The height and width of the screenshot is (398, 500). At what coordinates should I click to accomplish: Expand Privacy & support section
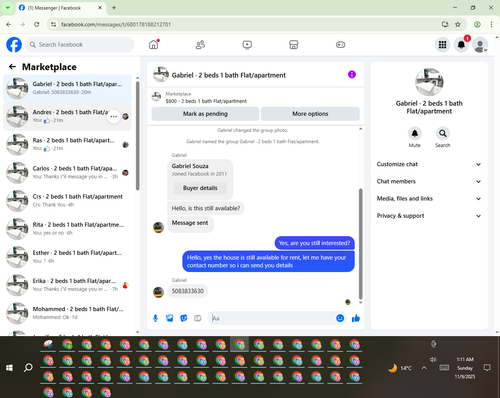(429, 216)
